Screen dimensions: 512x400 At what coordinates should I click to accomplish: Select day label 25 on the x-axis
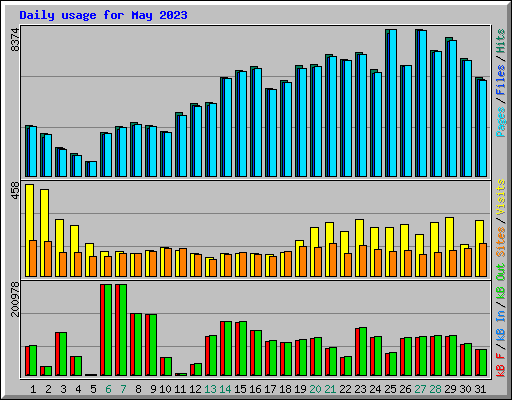(390, 389)
